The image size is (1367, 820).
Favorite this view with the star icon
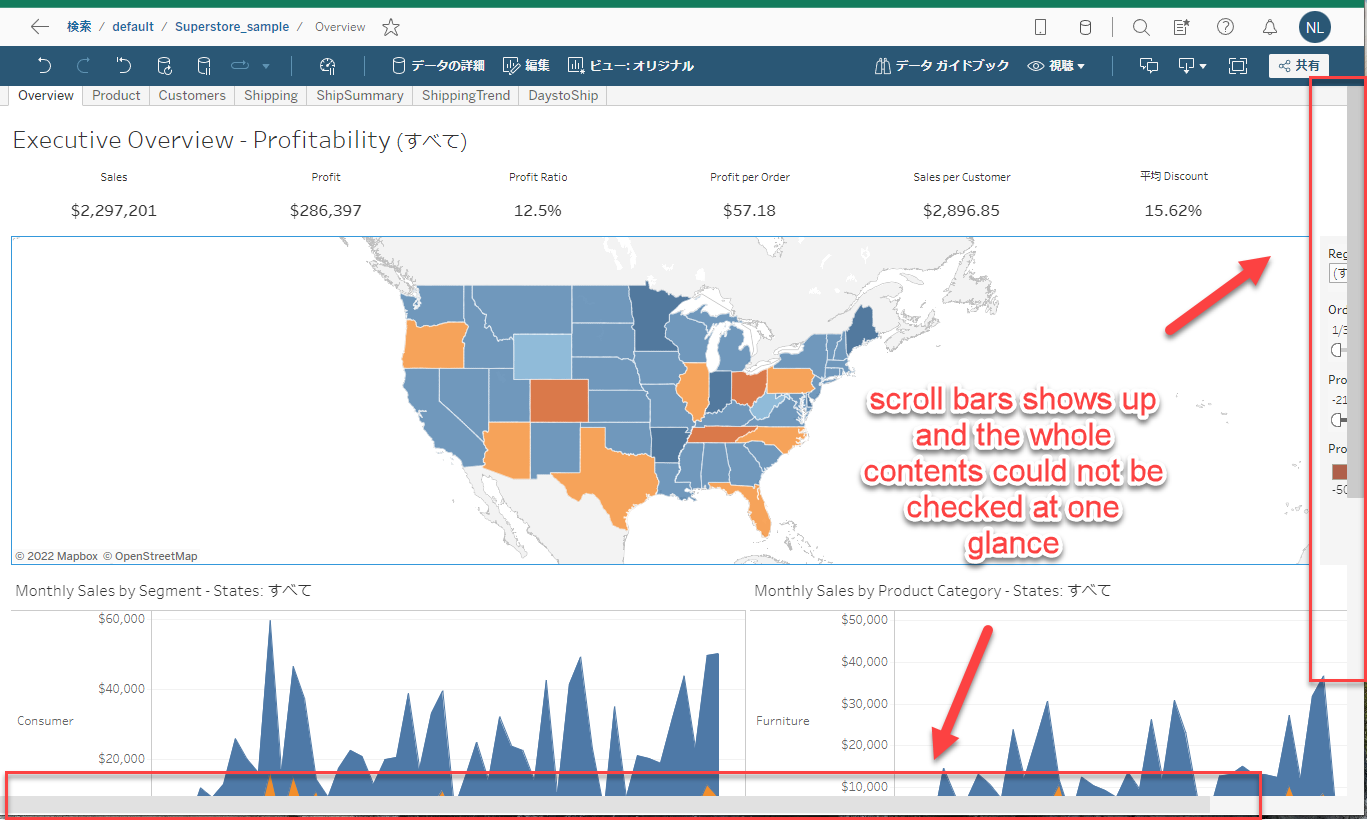coord(391,27)
